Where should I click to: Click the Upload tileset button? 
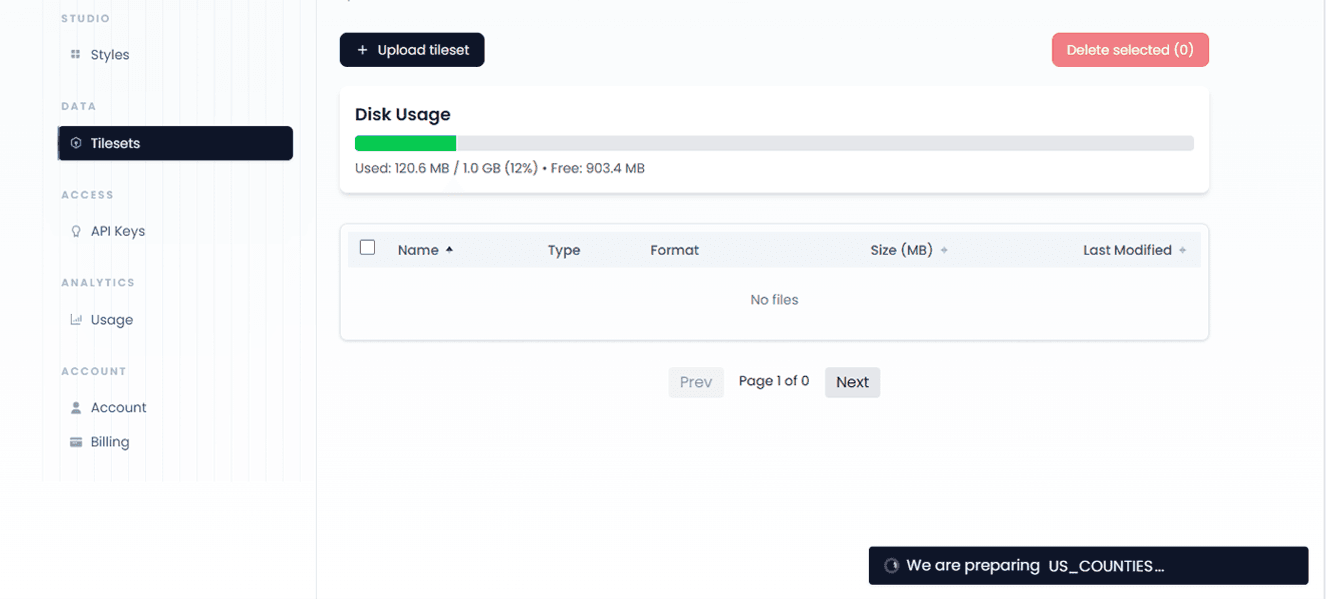pos(412,49)
